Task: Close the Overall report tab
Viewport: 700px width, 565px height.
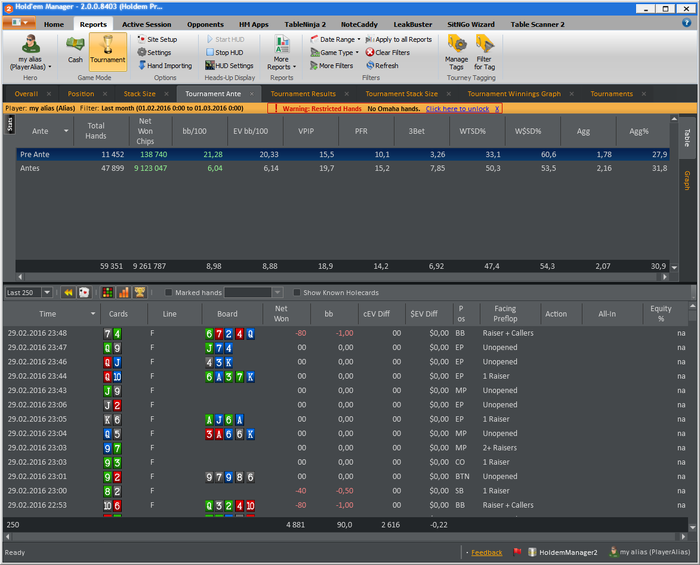Action: 49,94
